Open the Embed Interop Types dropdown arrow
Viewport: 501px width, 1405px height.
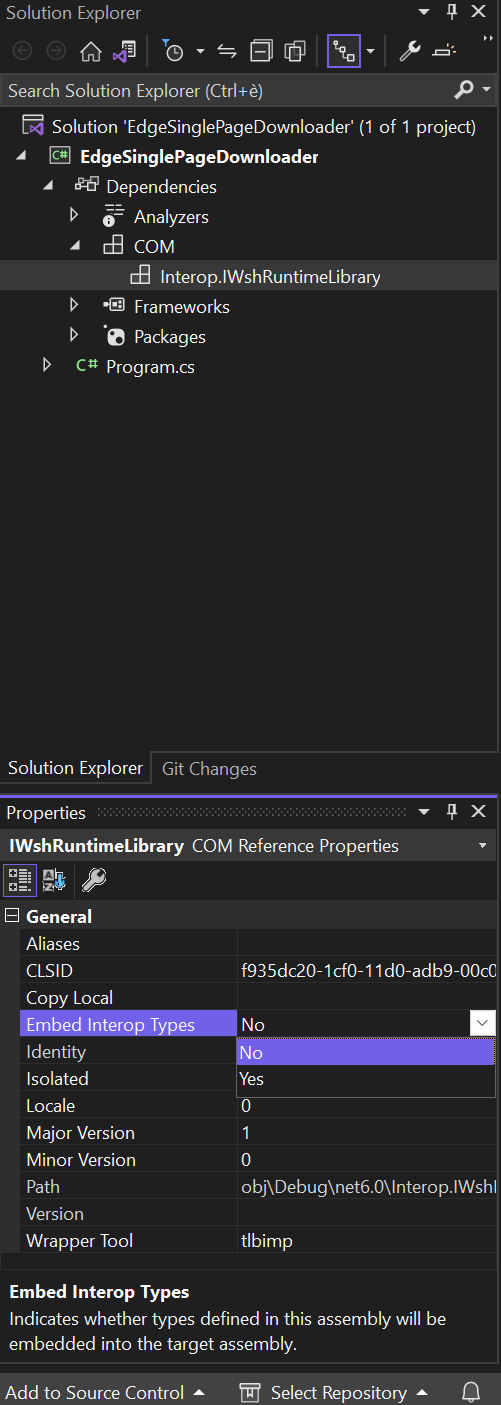(482, 1023)
